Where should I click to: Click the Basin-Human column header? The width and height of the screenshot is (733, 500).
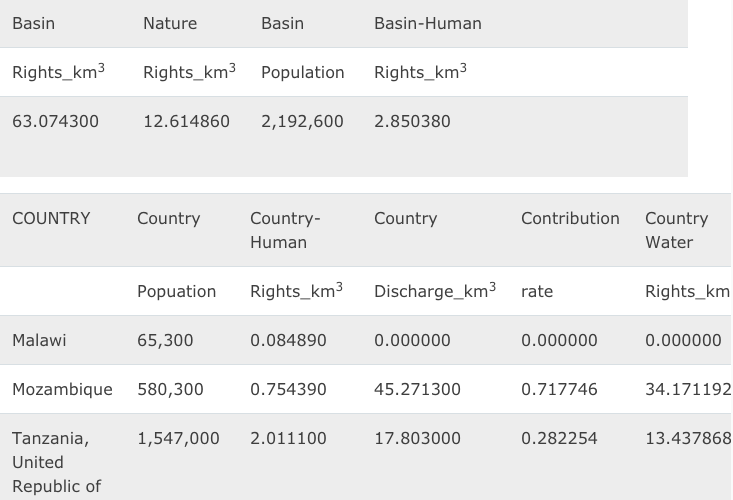(427, 23)
